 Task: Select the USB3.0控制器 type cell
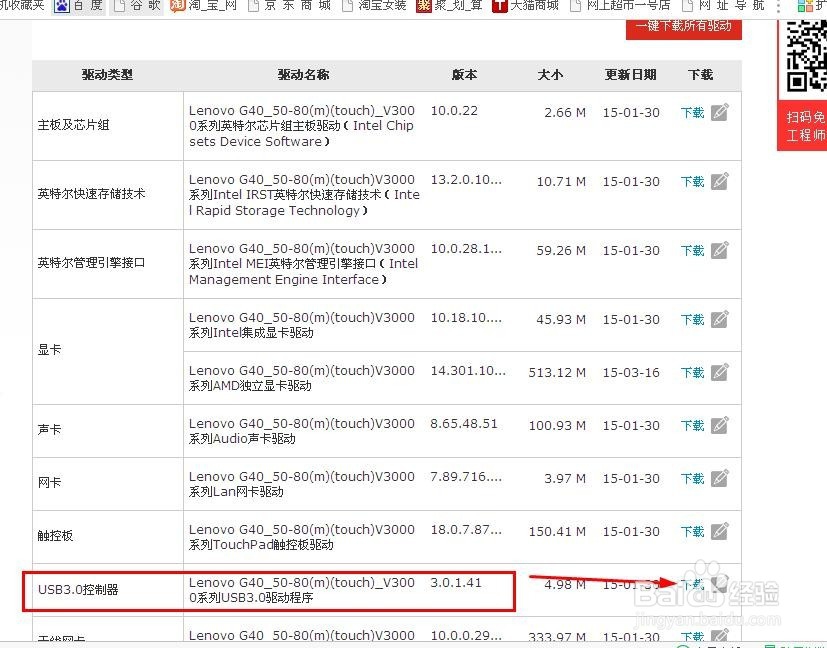click(108, 590)
